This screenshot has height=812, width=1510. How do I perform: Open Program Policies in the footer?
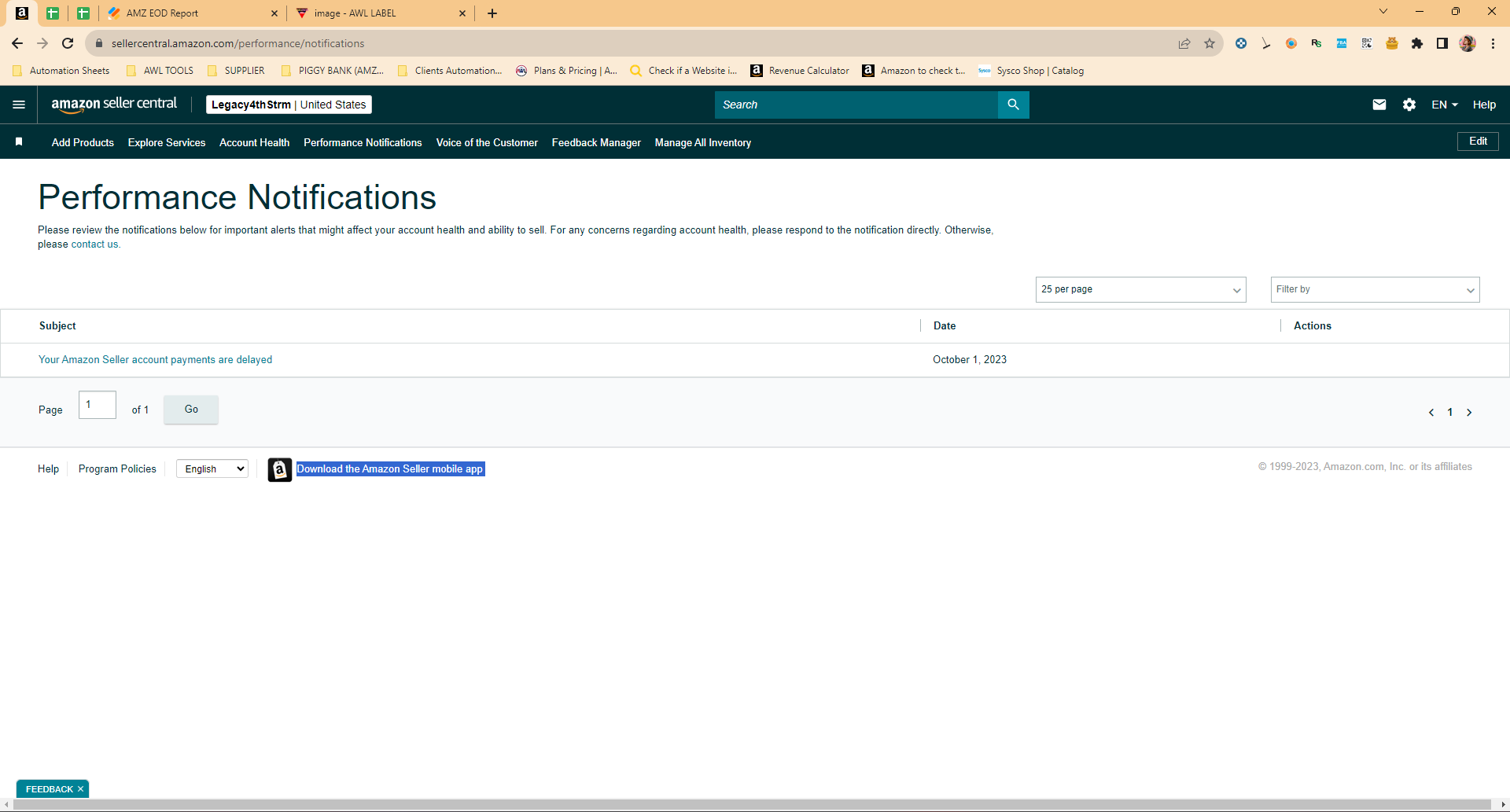[x=117, y=469]
